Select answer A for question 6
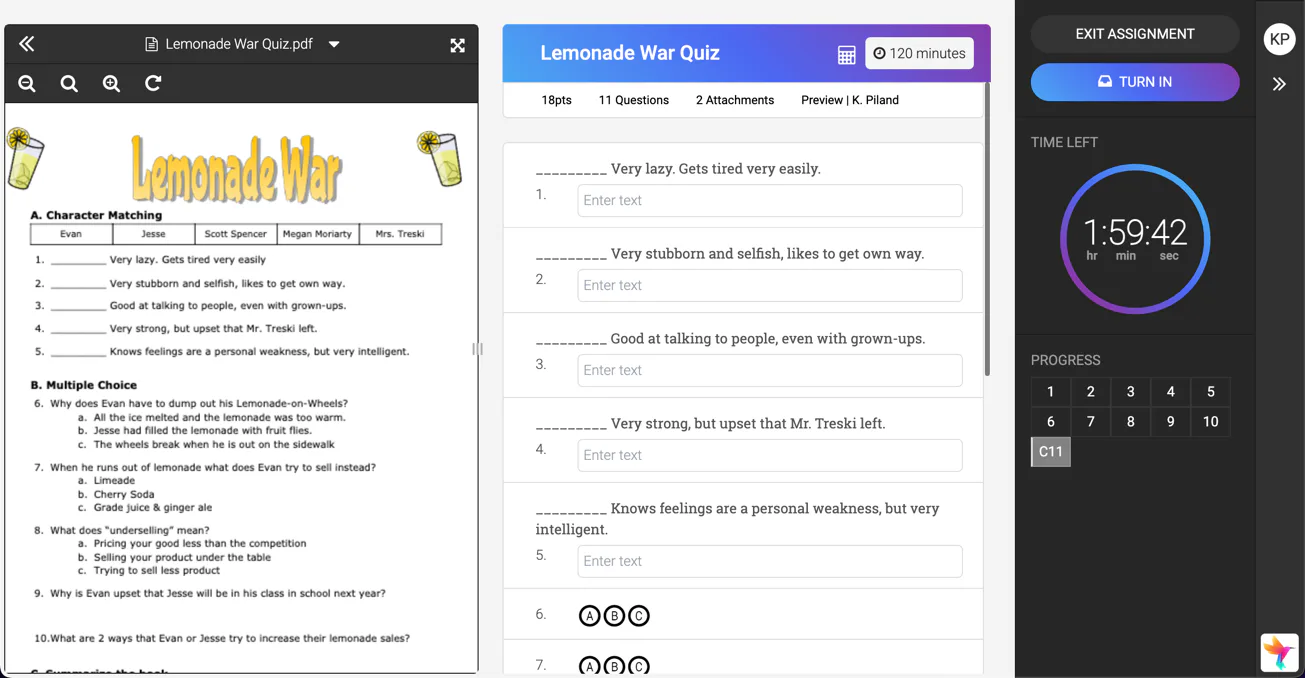 (x=590, y=616)
